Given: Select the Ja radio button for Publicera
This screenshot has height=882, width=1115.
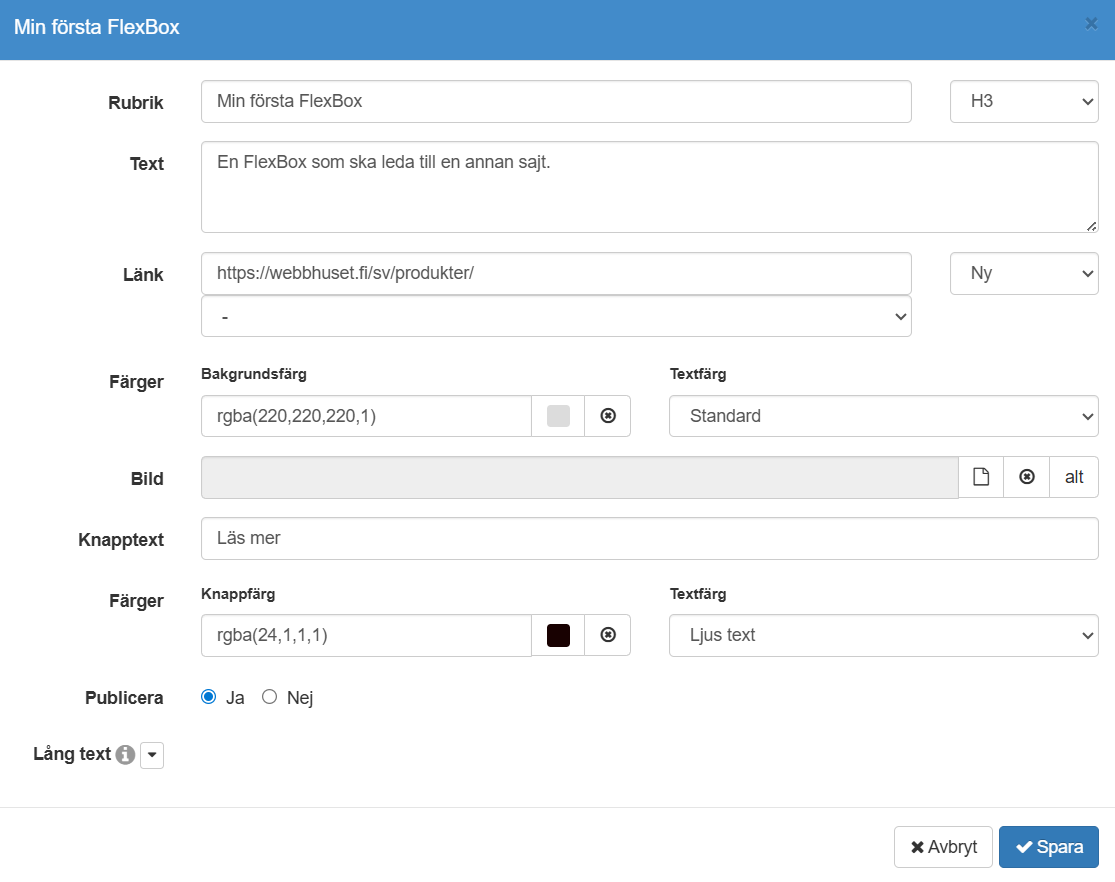Looking at the screenshot, I should [209, 697].
